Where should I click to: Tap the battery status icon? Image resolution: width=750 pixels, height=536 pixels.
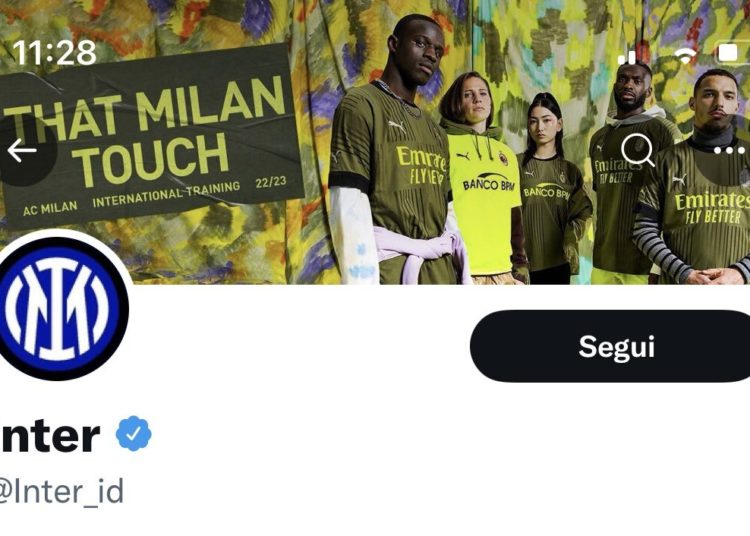731,53
